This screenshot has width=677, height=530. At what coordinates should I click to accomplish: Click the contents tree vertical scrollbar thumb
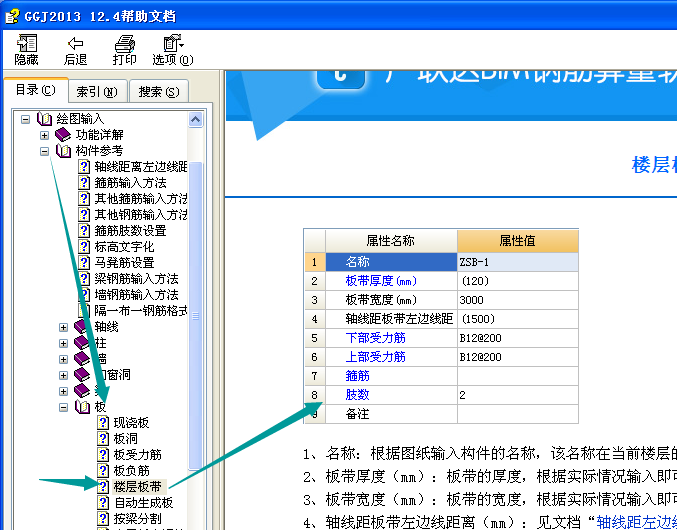[x=196, y=316]
